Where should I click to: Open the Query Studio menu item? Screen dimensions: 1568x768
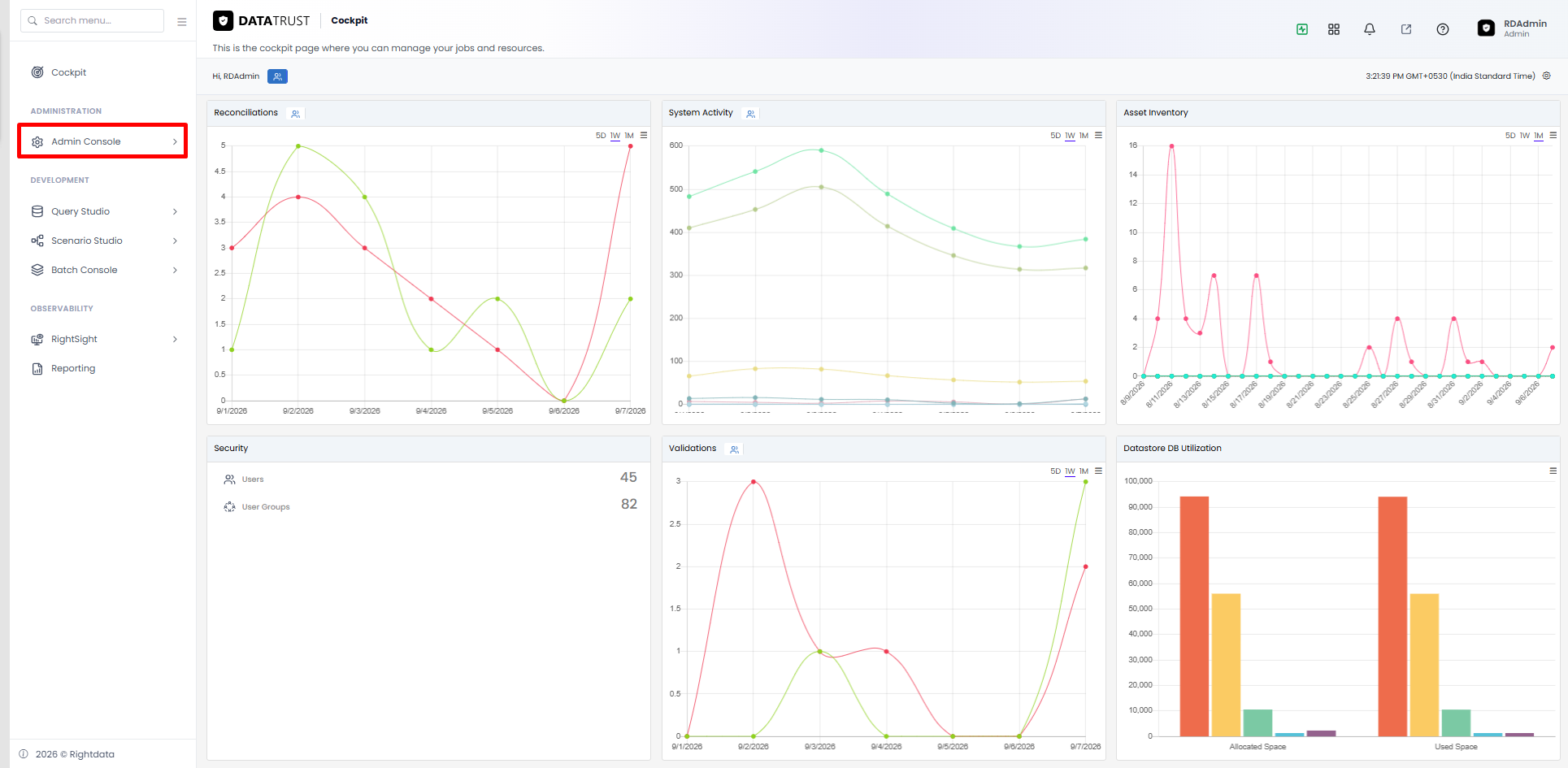[x=102, y=211]
